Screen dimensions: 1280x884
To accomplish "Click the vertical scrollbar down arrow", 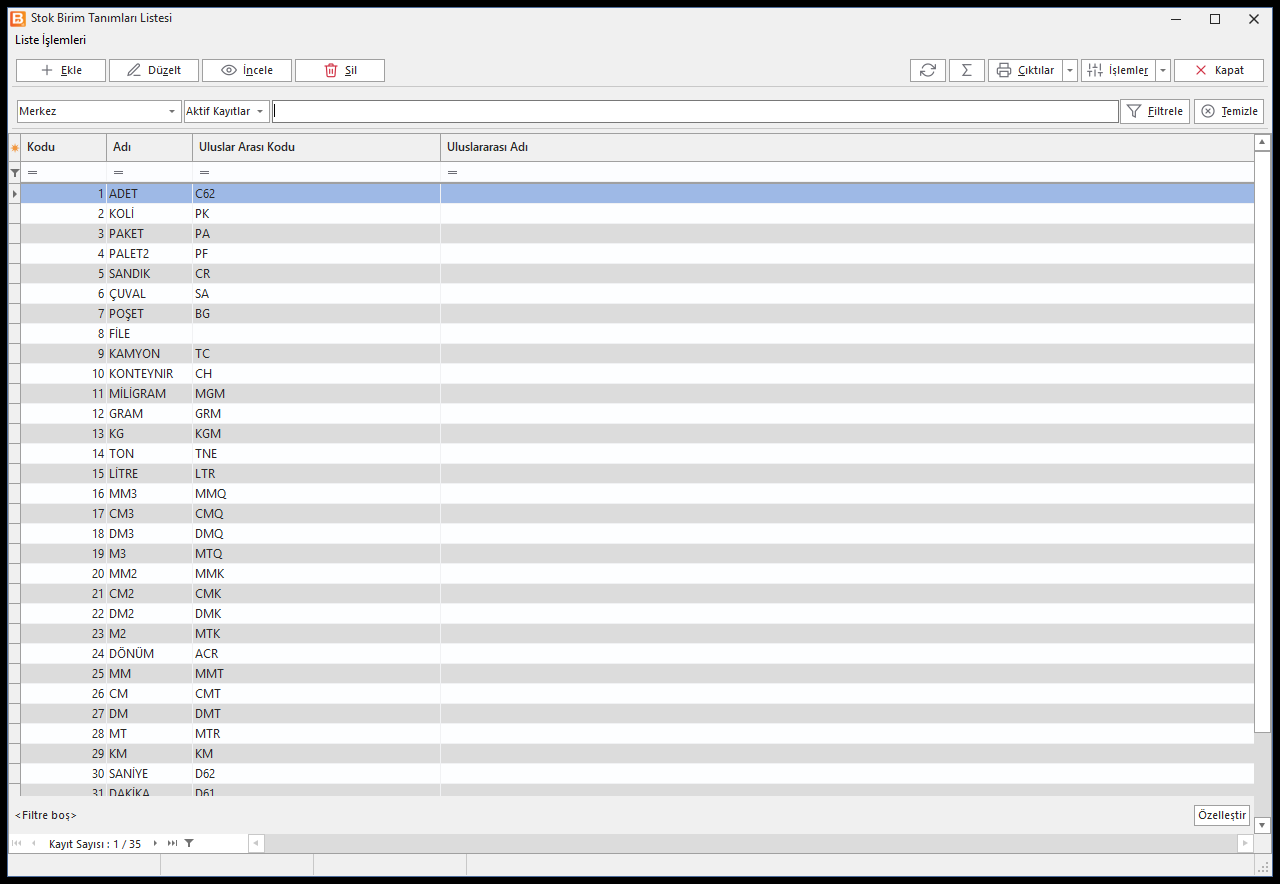I will (1262, 825).
